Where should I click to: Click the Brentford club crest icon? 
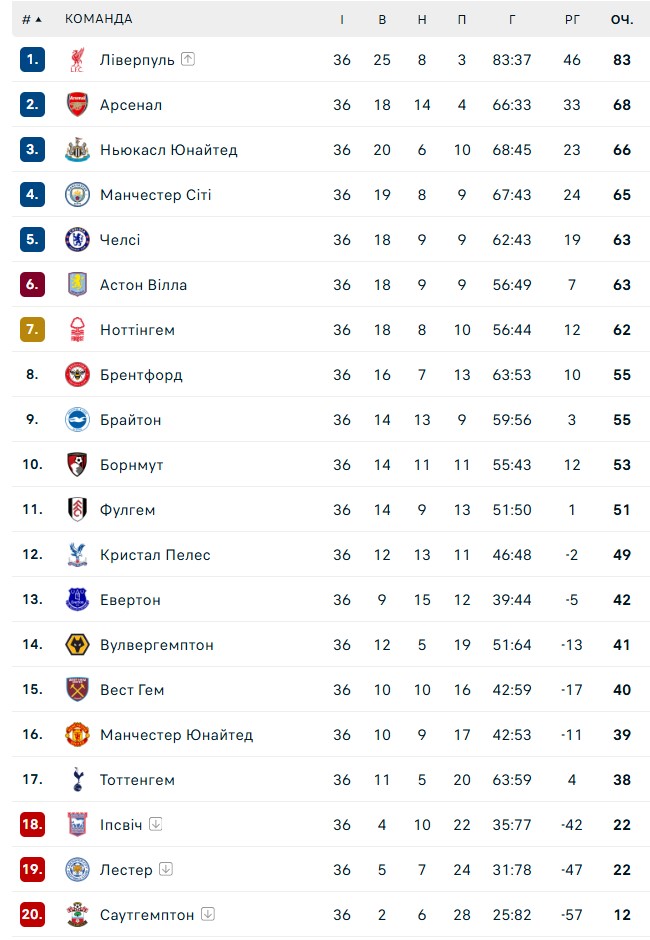[x=77, y=375]
